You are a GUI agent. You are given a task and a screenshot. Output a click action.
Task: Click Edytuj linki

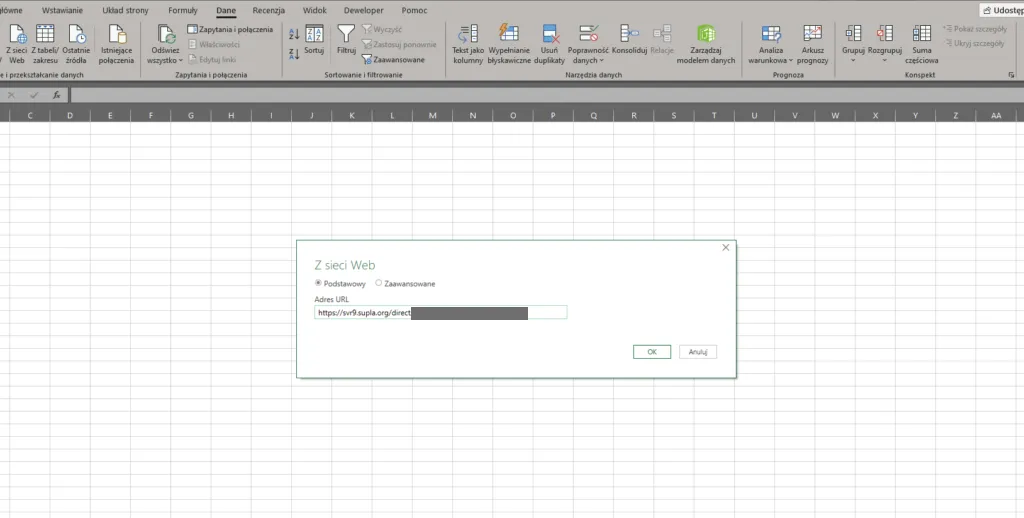point(212,59)
